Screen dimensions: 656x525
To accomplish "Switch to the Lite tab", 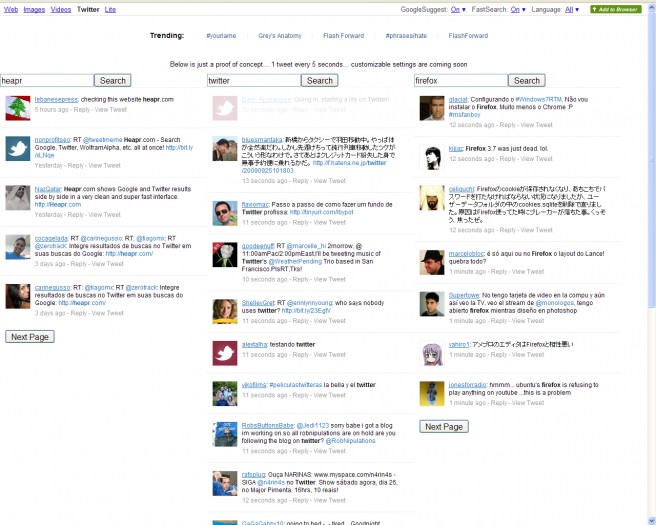I will coord(110,9).
